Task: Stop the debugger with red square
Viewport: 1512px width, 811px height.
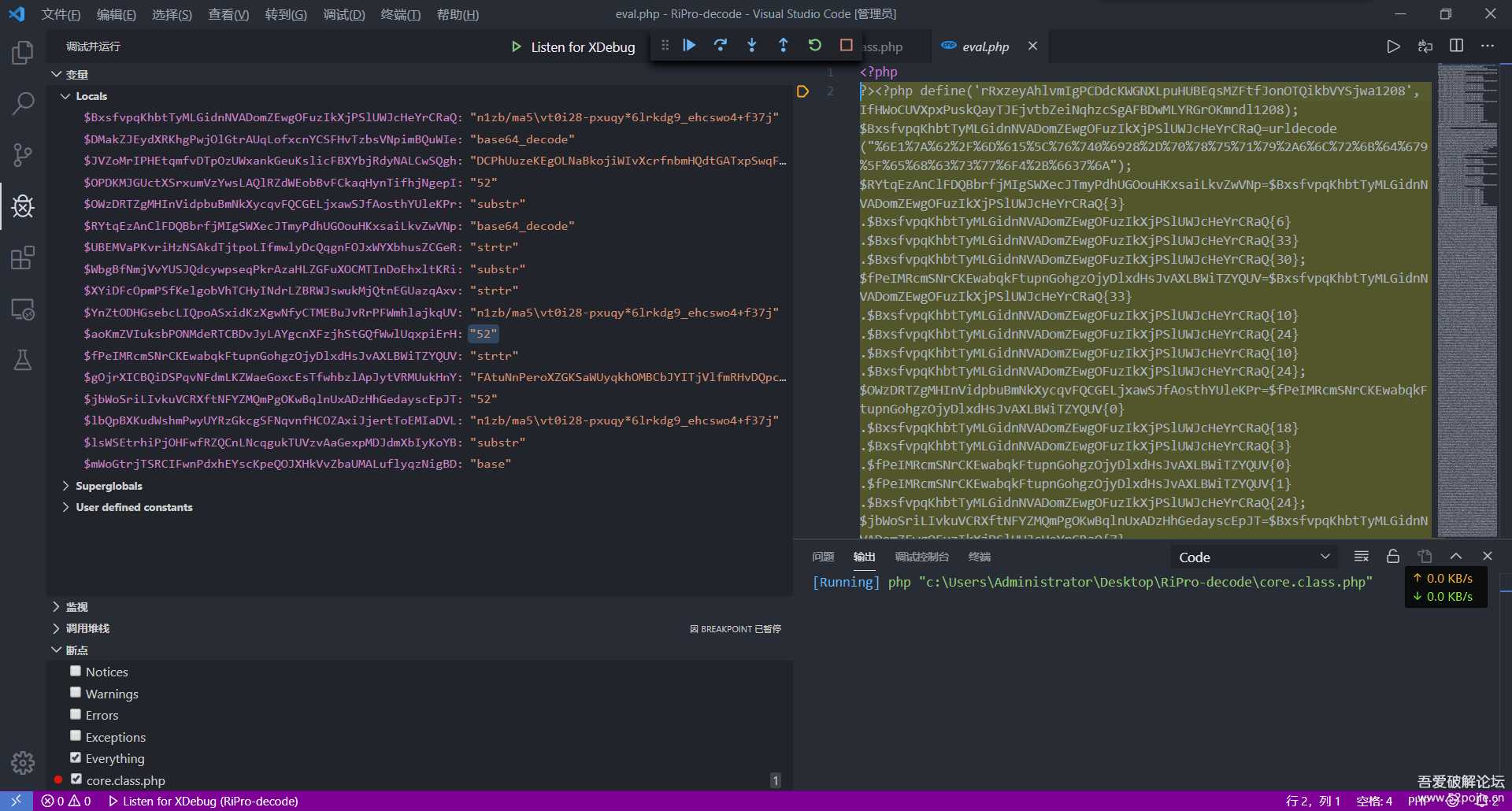Action: 846,46
